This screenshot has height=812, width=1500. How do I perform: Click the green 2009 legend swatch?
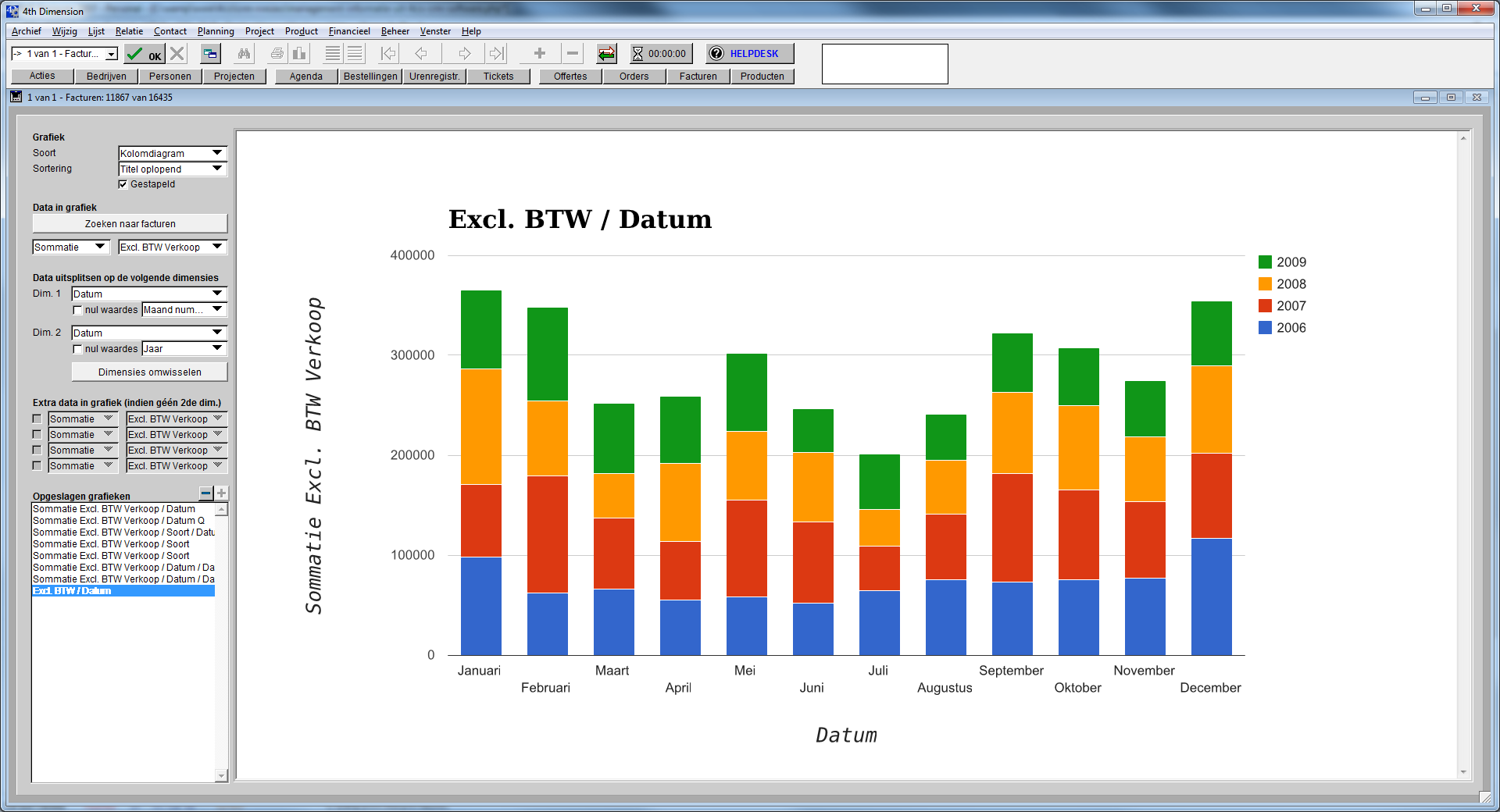[x=1265, y=262]
